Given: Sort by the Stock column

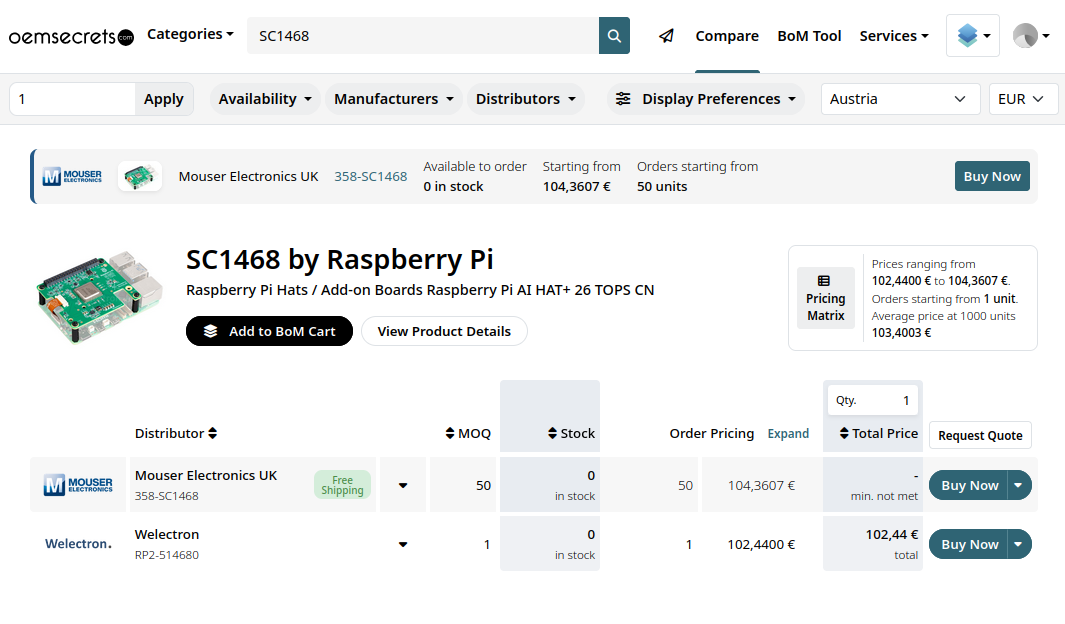Looking at the screenshot, I should [x=571, y=433].
